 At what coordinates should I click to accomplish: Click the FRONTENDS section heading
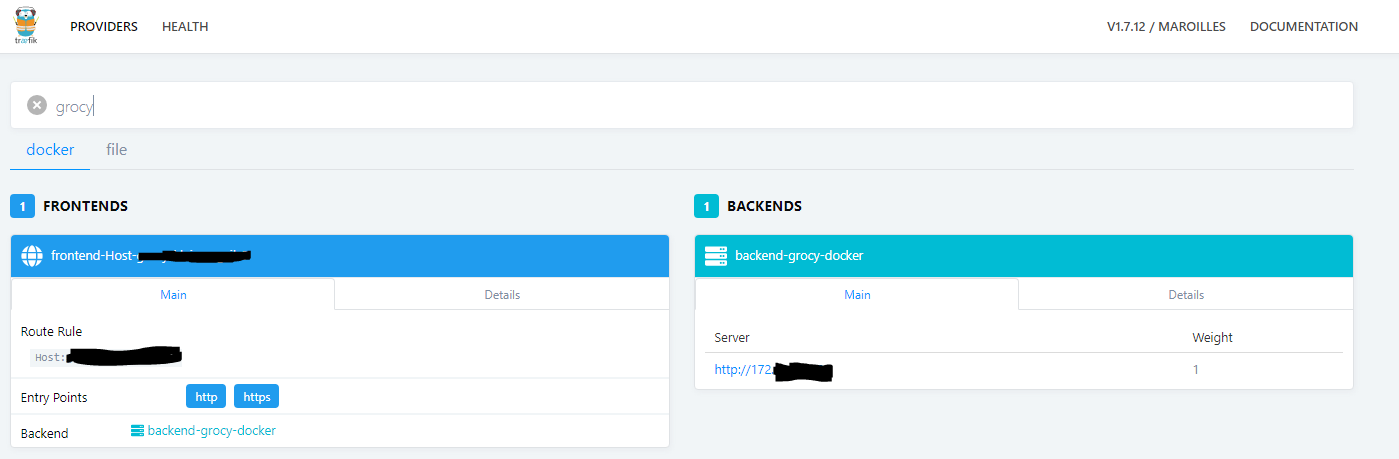[x=85, y=206]
